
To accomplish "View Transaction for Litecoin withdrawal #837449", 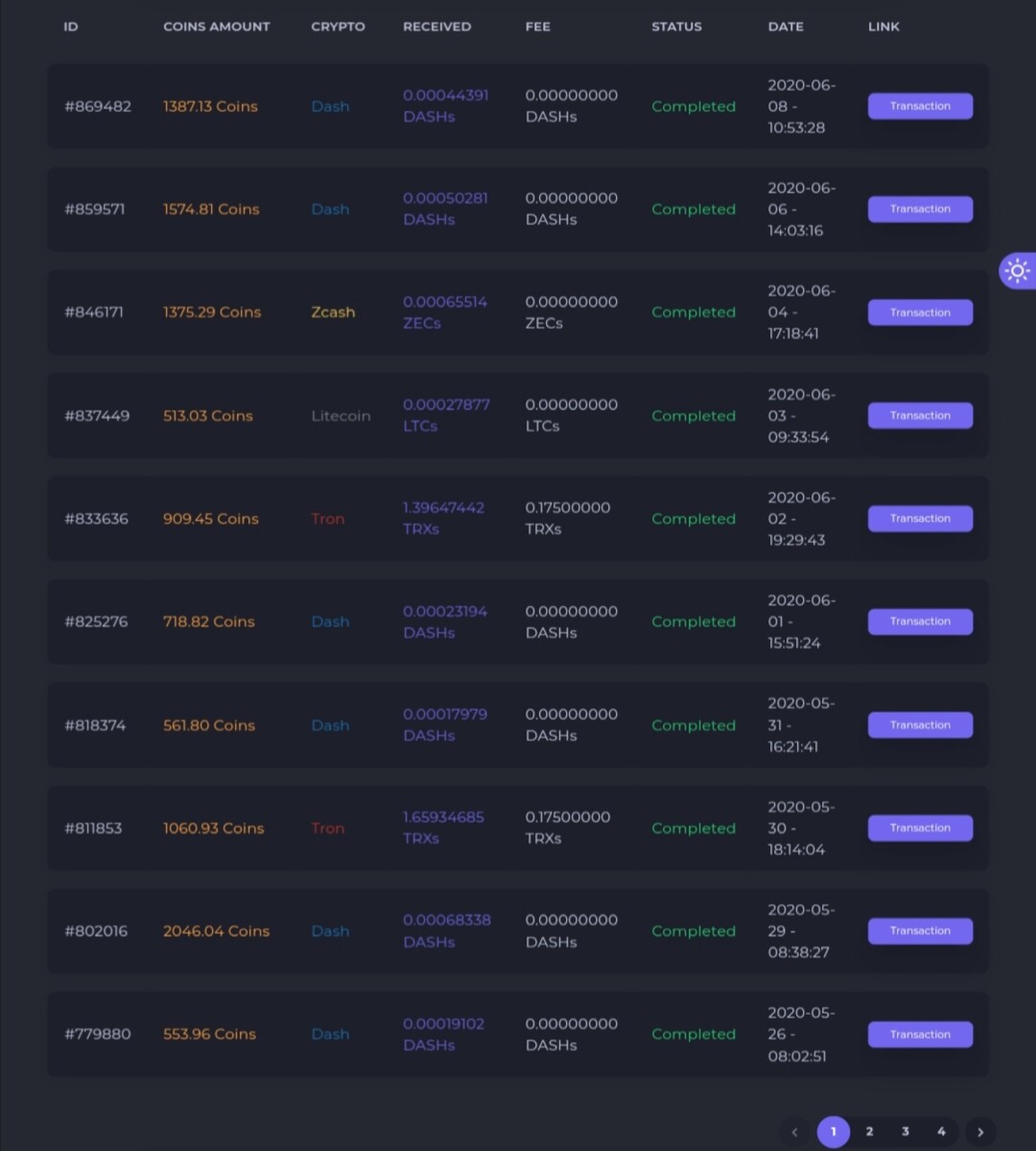I will tap(920, 415).
